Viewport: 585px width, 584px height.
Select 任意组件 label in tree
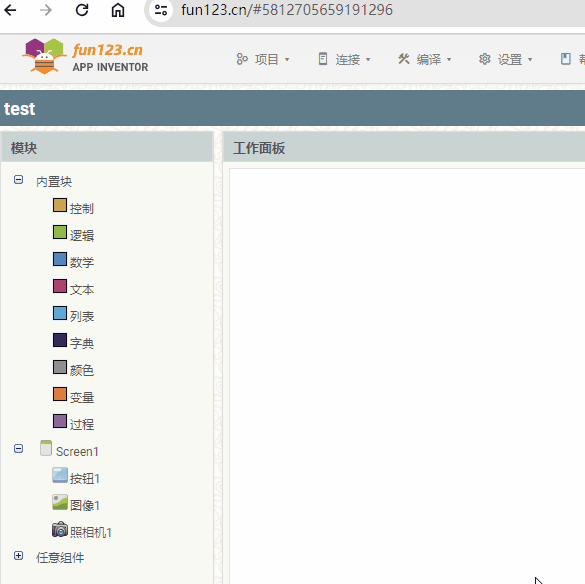coord(60,558)
